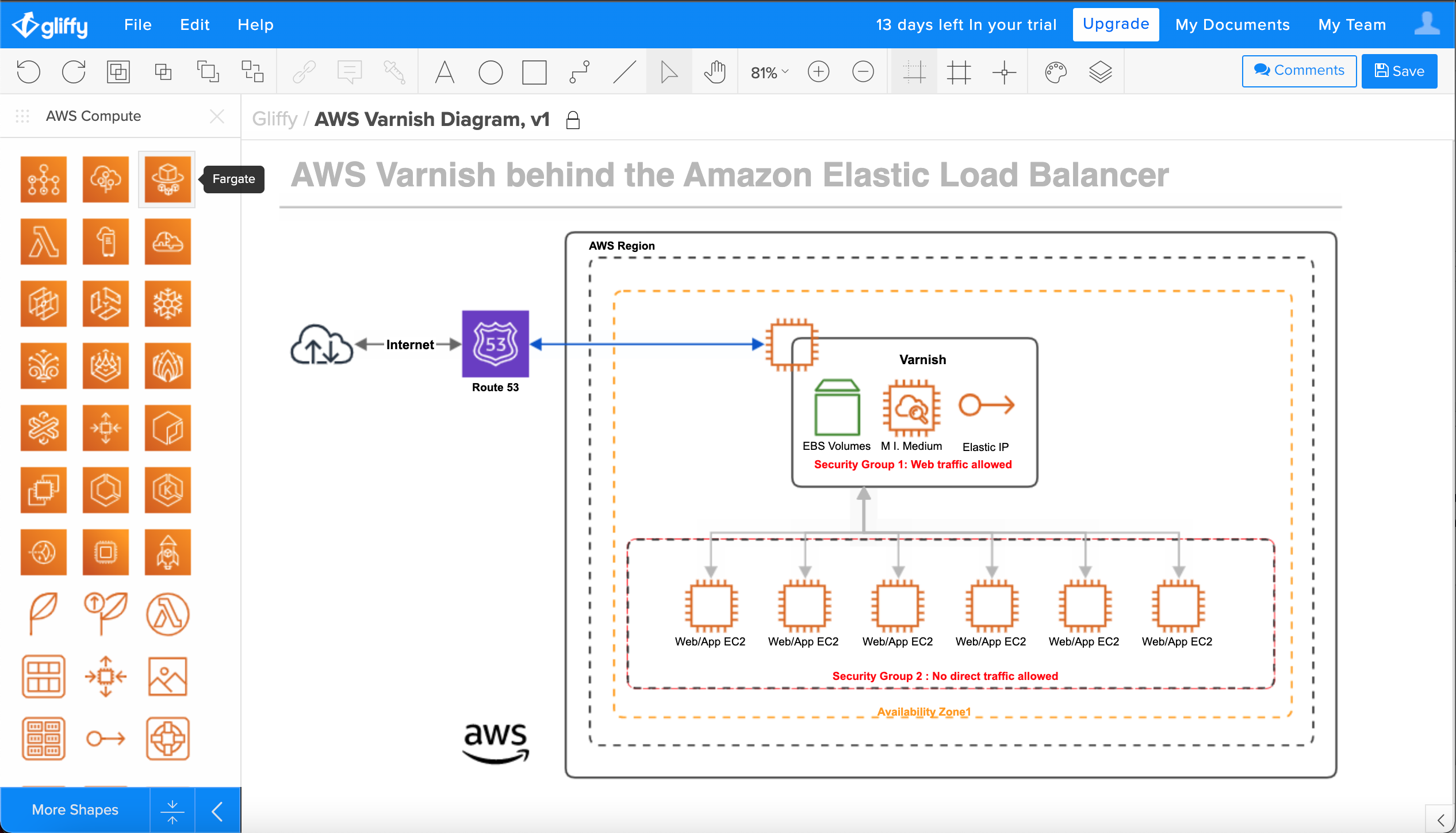Open the 81% zoom dropdown

(769, 72)
